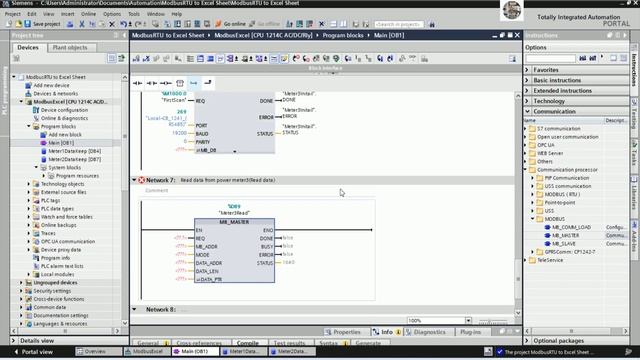Select MB_SLAVE instruction in Communication list

coord(563,244)
